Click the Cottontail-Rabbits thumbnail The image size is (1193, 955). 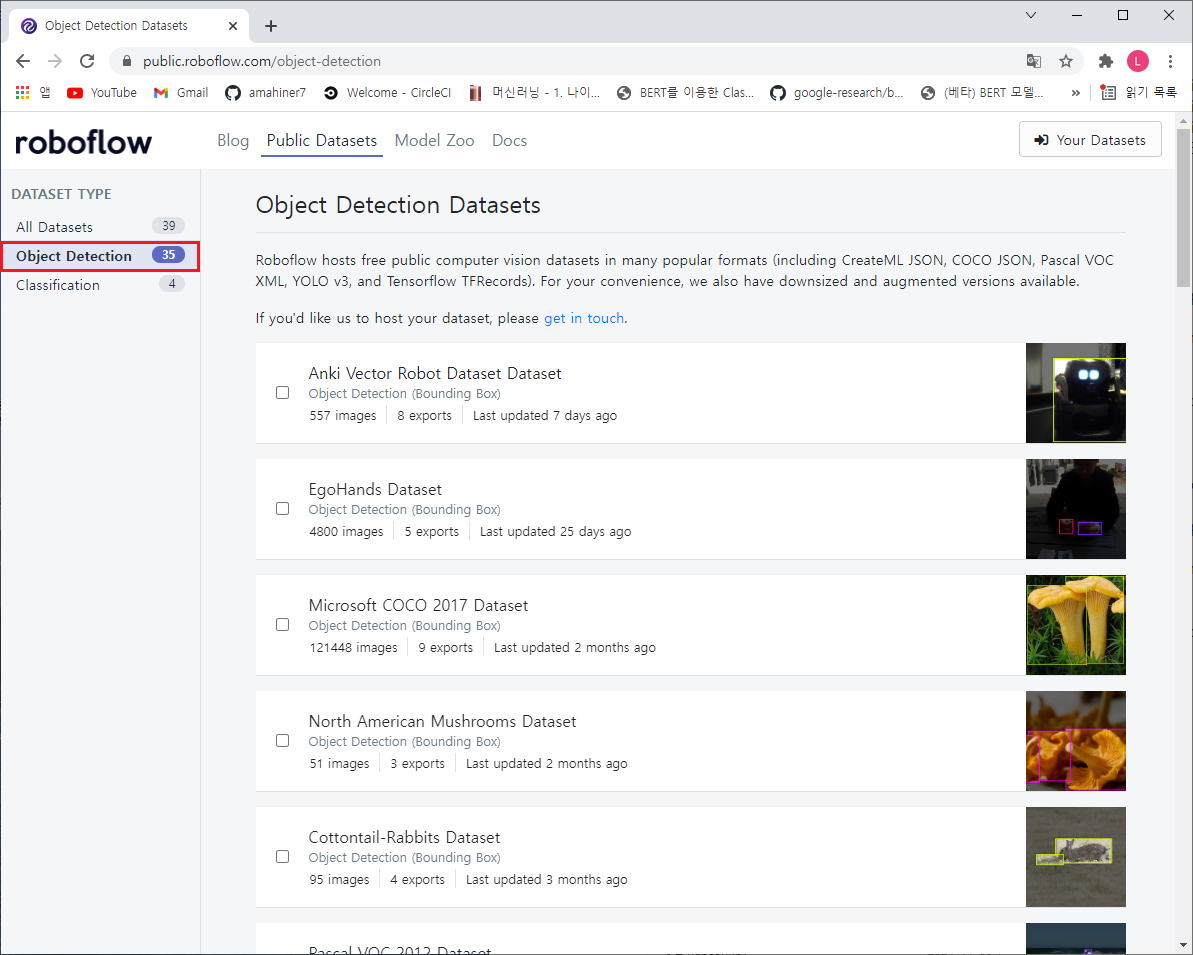tap(1075, 857)
